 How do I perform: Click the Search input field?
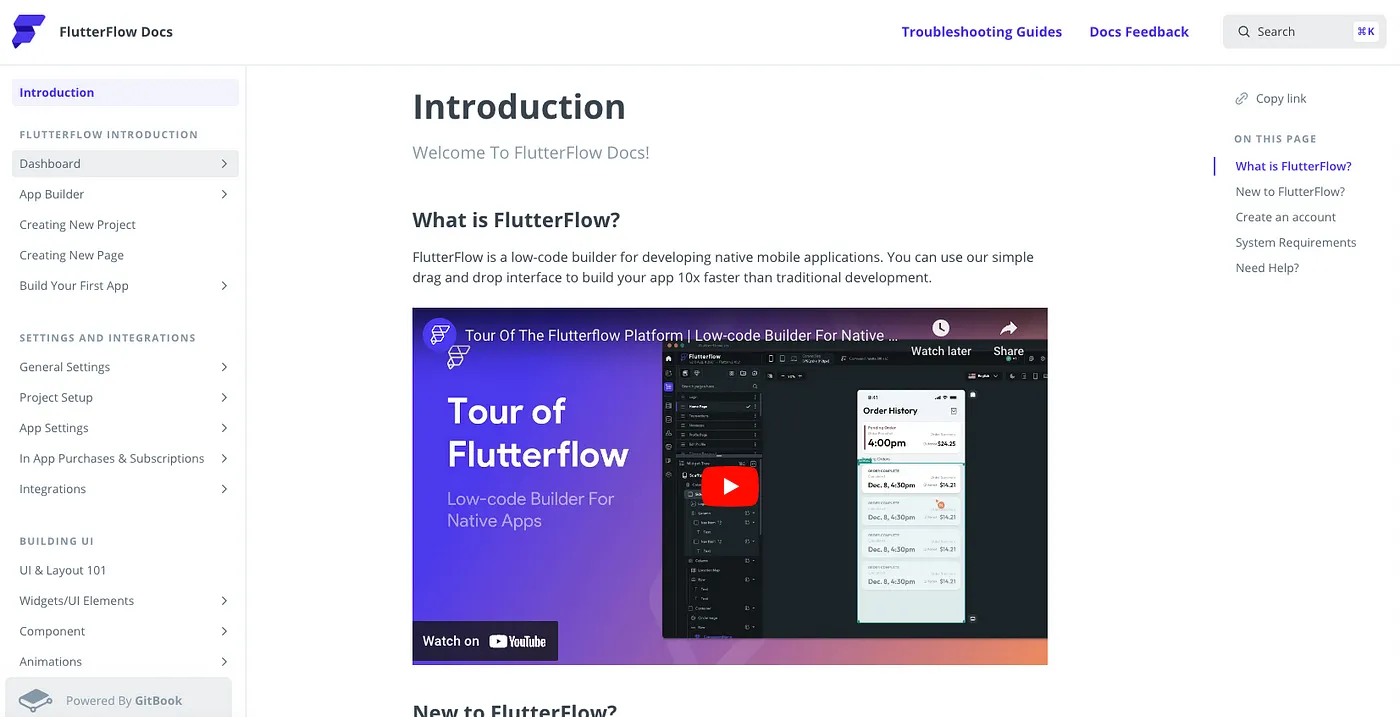(1300, 32)
